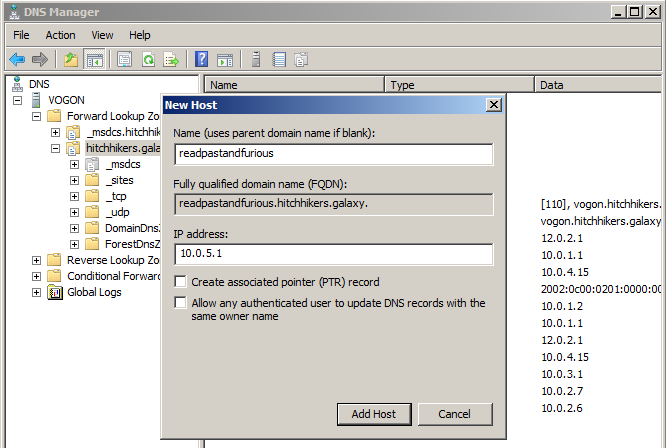Expand the Reverse Lookup Zones node
666x448 pixels.
point(38,260)
